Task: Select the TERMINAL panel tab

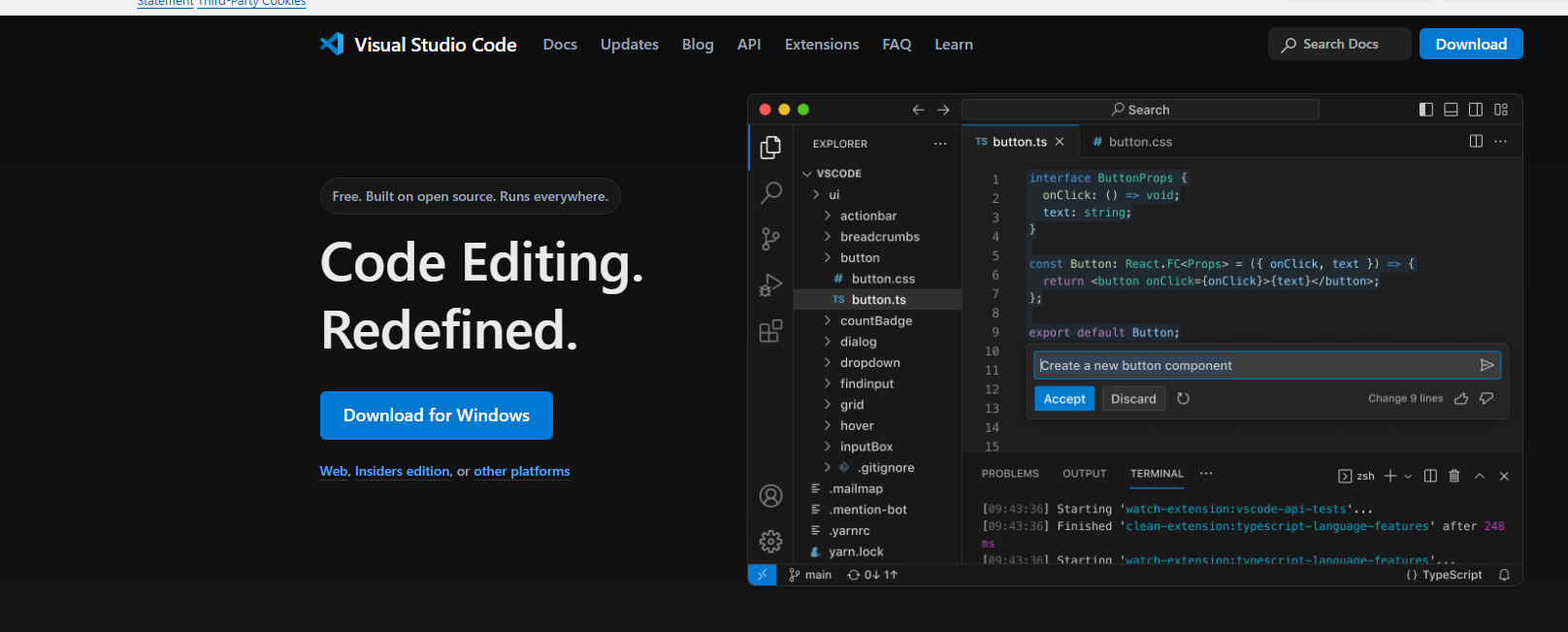Action: 1157,474
